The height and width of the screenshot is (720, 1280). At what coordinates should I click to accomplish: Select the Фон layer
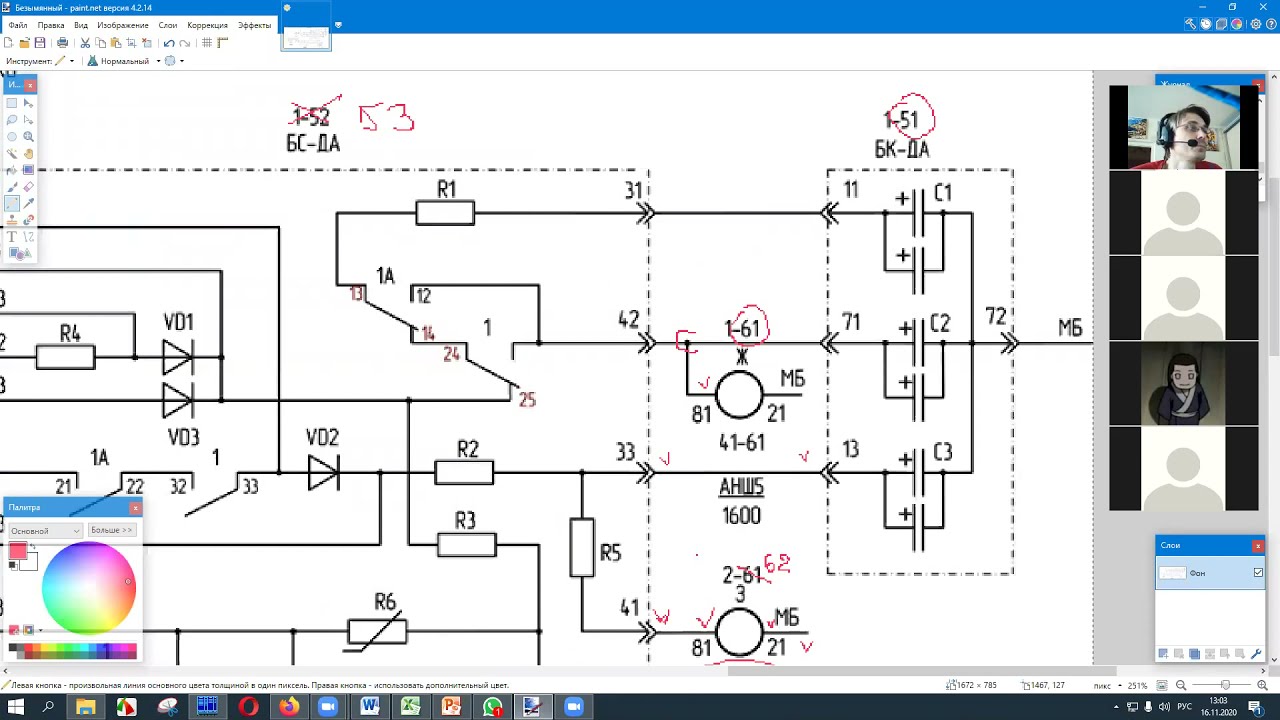coord(1210,573)
